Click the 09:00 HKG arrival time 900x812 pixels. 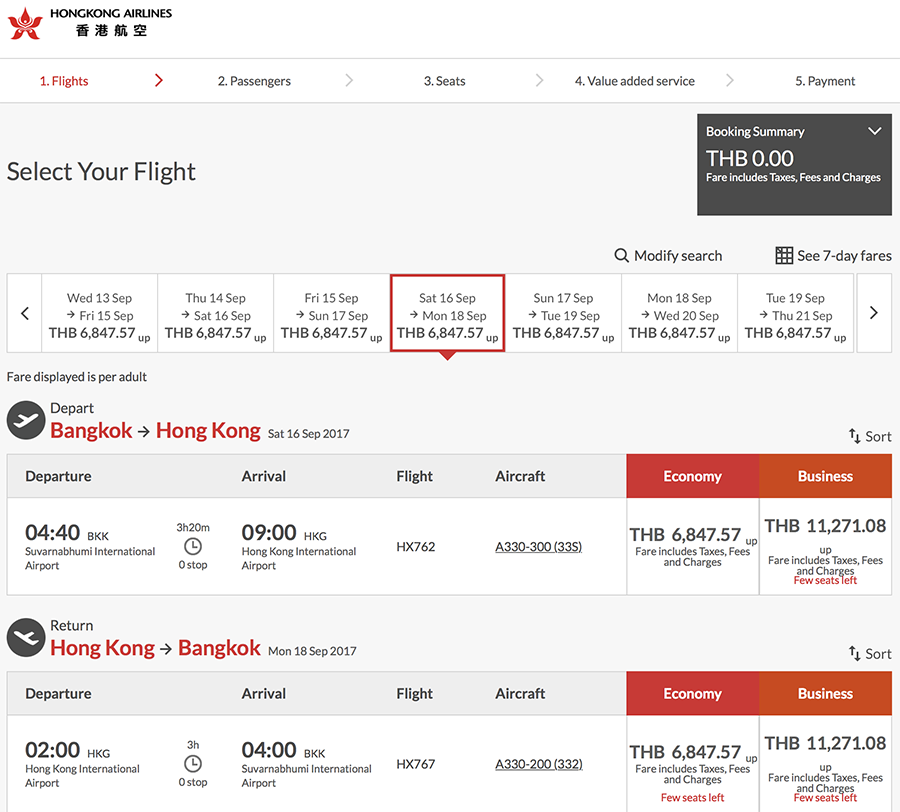(284, 533)
